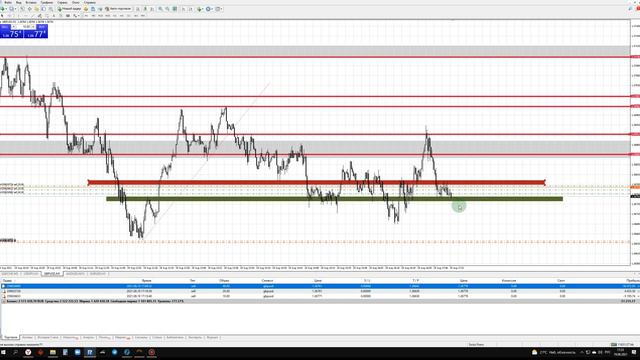Viewport: 640px width, 360px height.
Task: Show the Navigator panel icon
Action: pos(36,9)
